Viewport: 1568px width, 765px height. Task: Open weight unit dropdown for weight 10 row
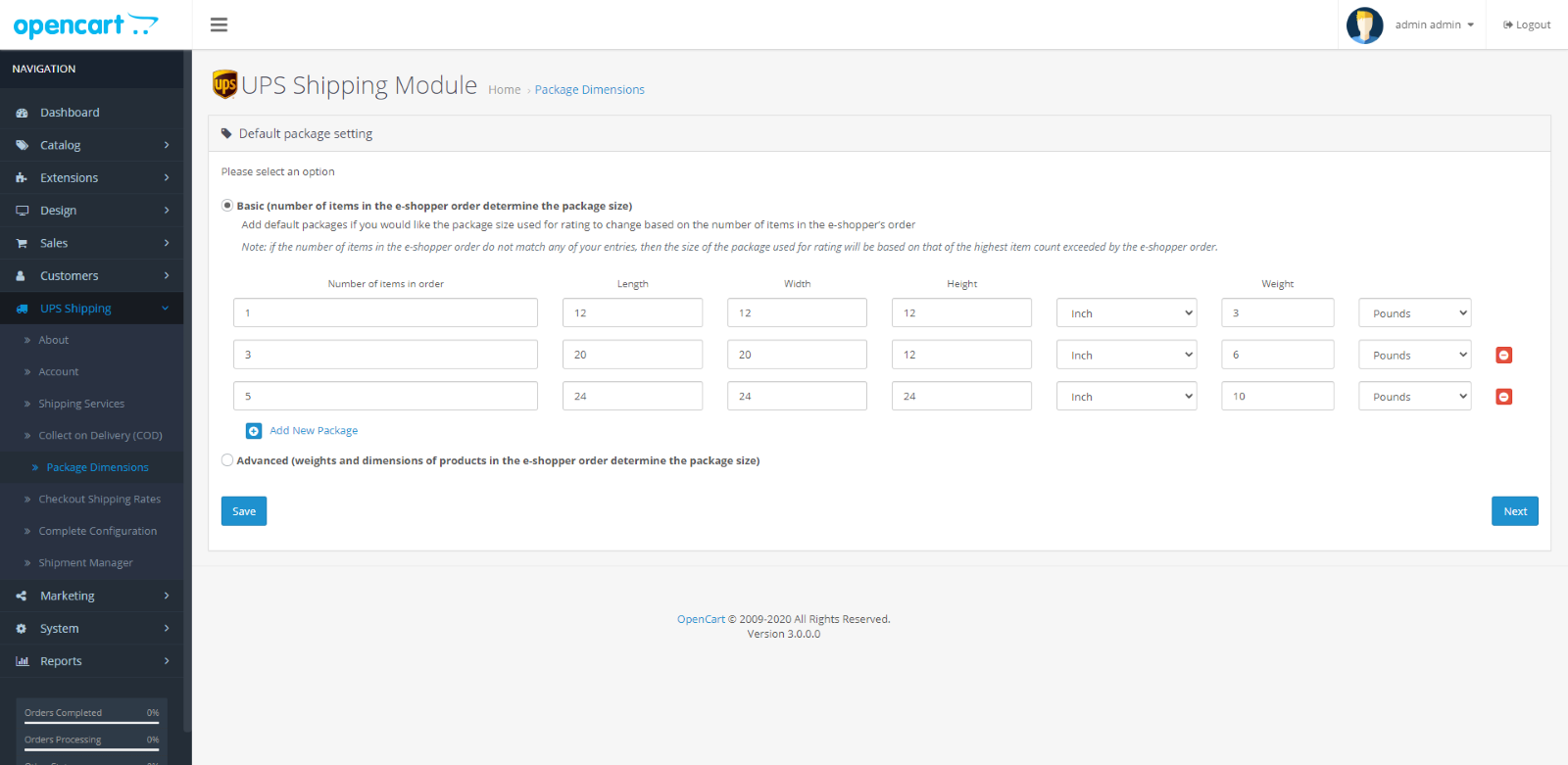coord(1415,396)
